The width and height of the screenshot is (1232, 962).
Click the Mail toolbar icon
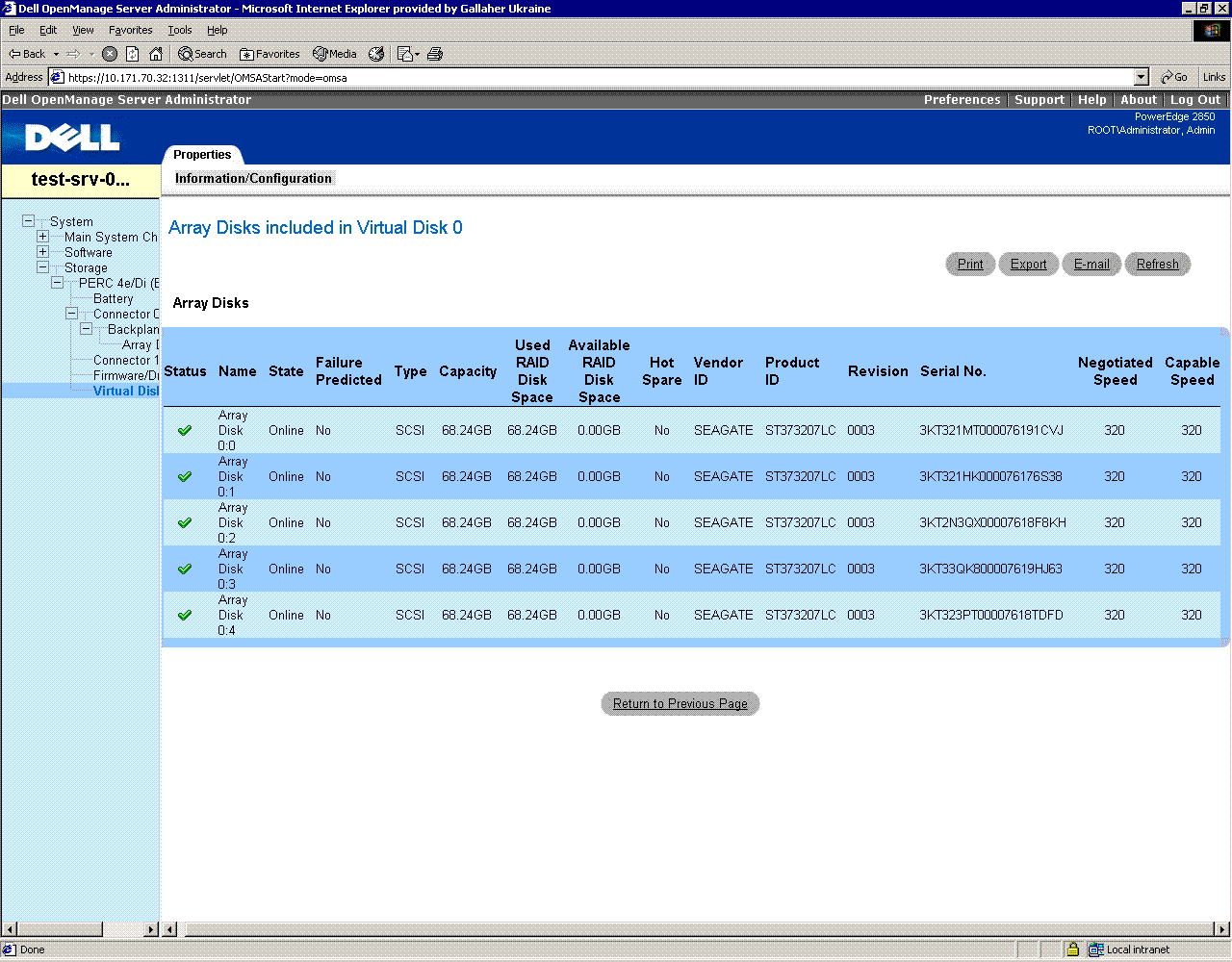tap(407, 54)
